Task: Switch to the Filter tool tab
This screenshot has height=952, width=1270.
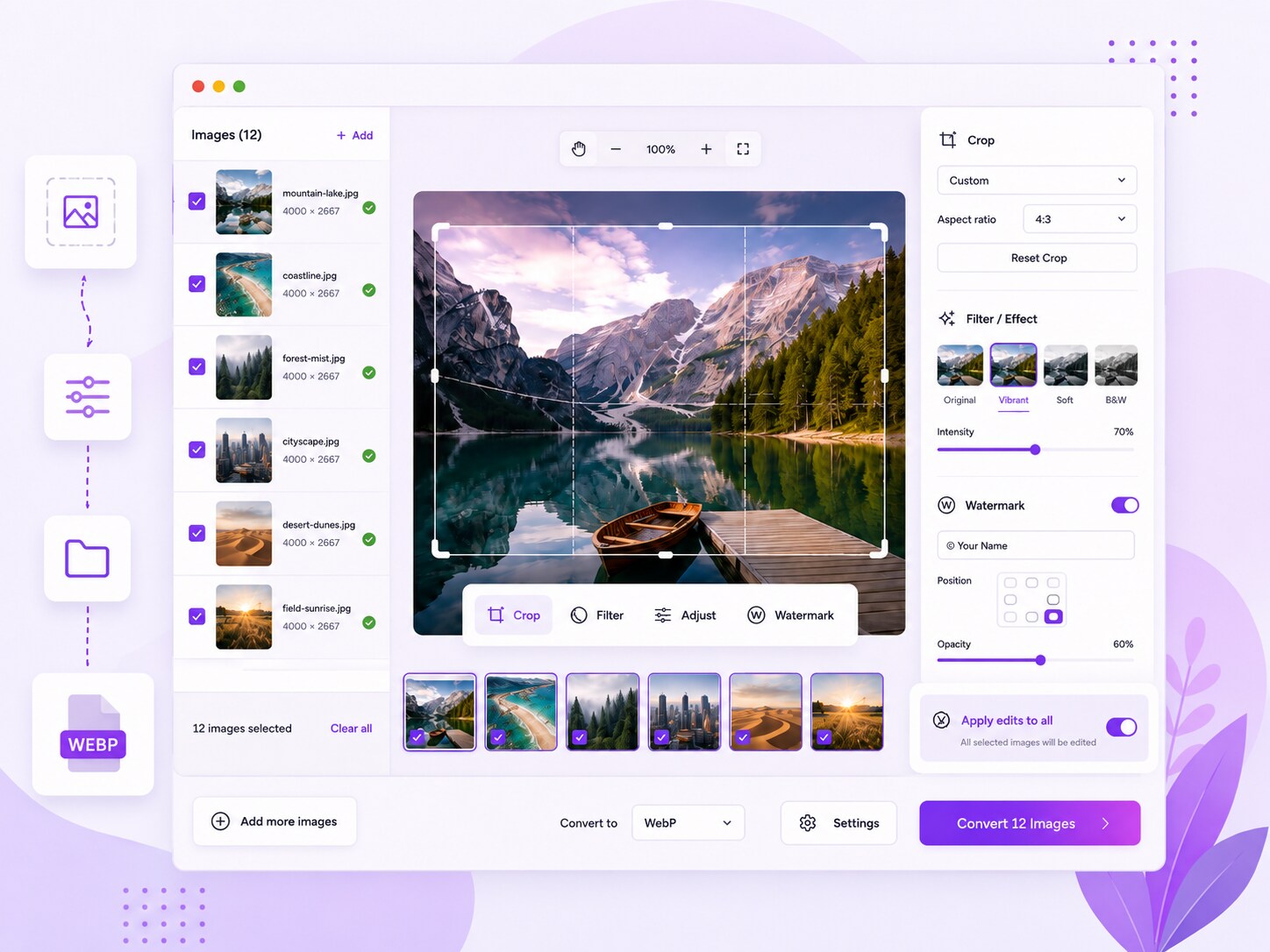Action: pos(597,615)
